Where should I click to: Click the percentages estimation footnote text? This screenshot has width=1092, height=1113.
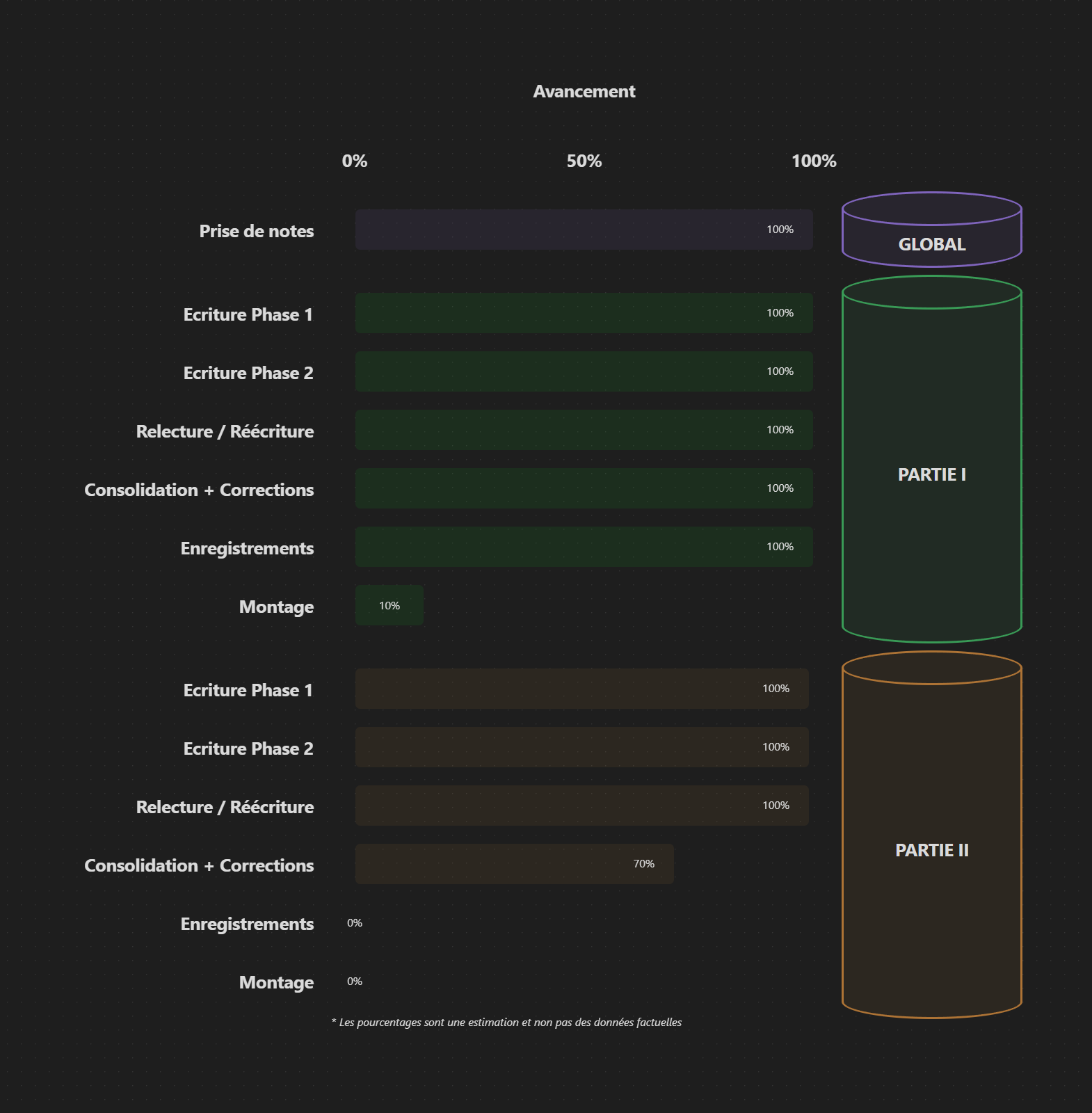click(x=507, y=1023)
